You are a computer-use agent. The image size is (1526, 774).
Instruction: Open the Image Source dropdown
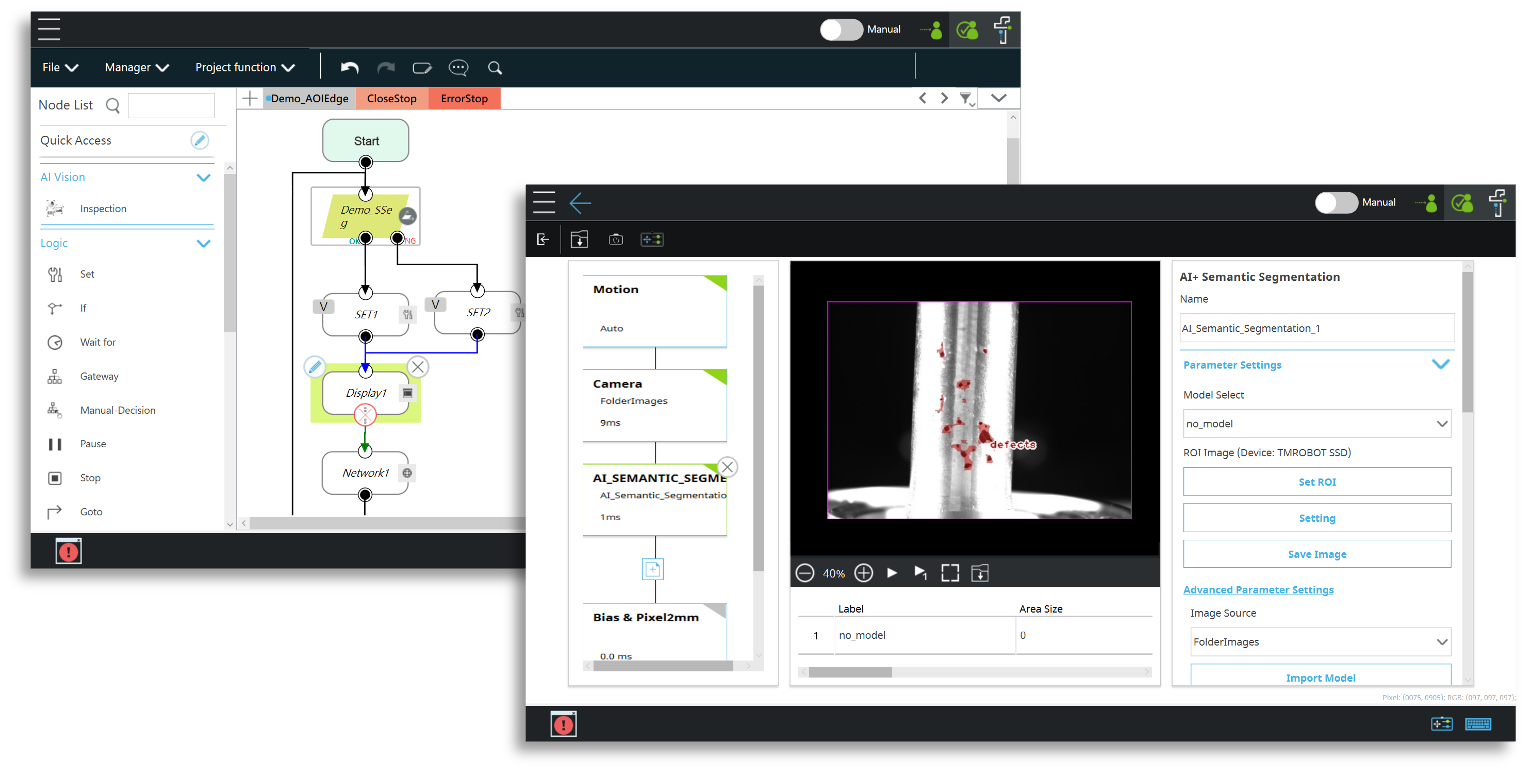(x=1320, y=642)
